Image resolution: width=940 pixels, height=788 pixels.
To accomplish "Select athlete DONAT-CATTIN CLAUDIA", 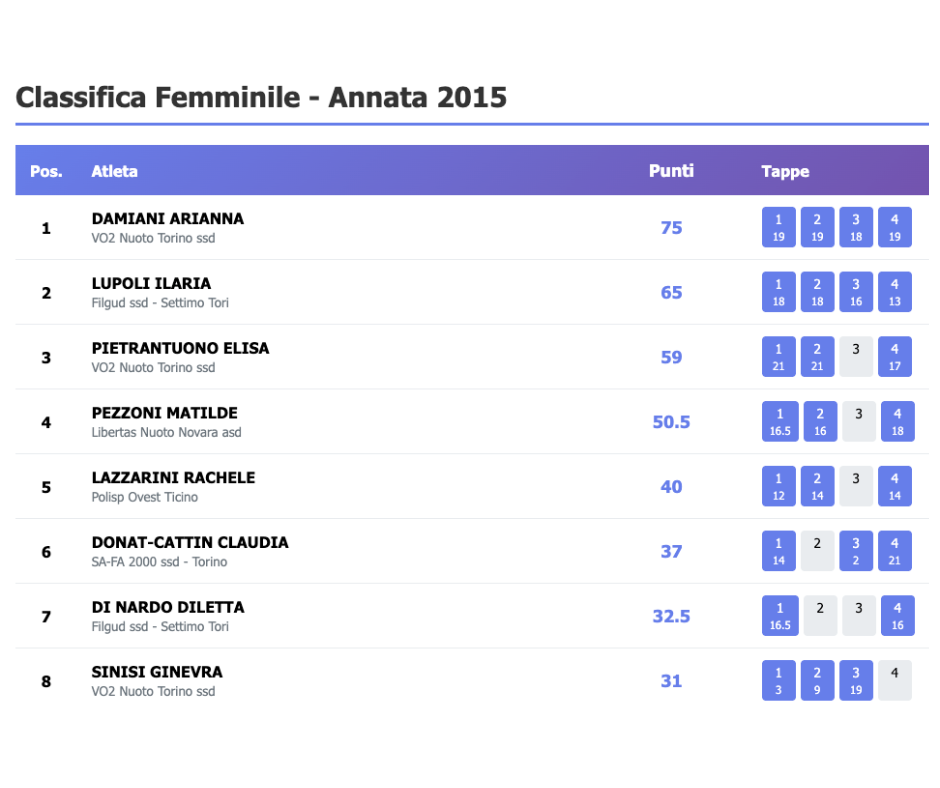I will (x=190, y=542).
